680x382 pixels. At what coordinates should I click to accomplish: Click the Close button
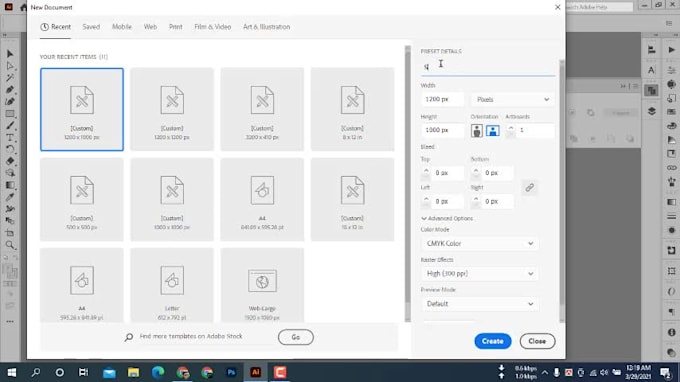coord(537,341)
